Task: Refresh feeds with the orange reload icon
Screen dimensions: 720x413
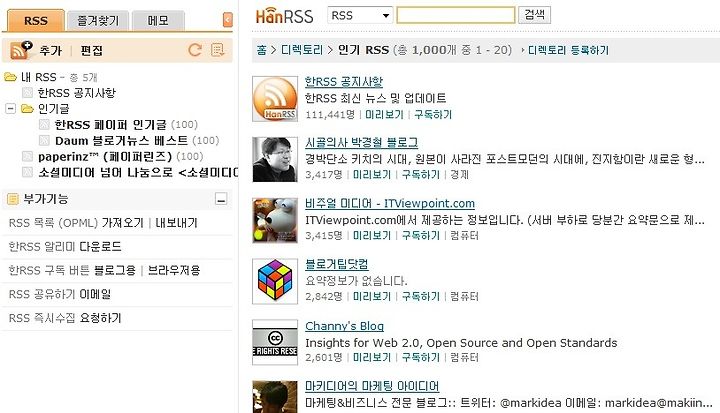Action: click(x=195, y=50)
